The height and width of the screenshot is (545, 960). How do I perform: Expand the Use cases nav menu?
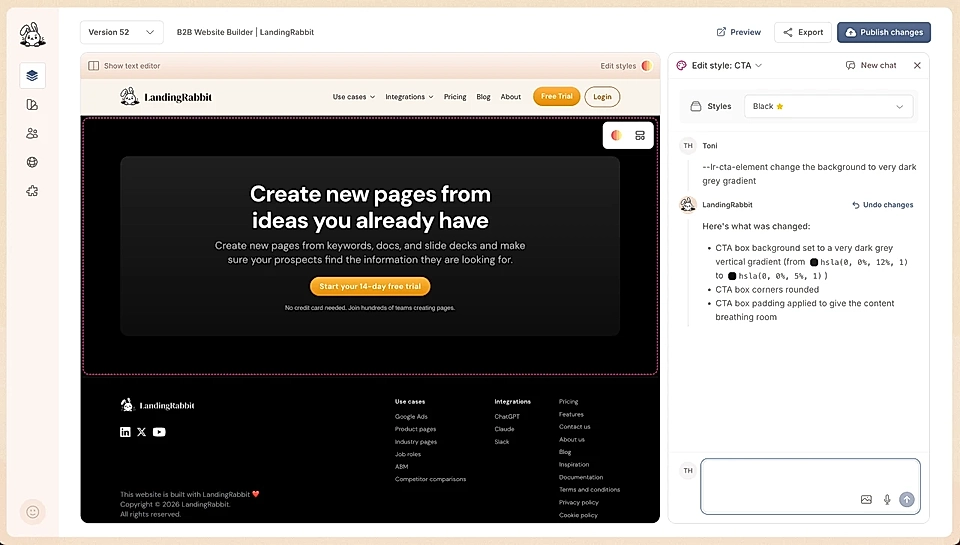(x=354, y=97)
